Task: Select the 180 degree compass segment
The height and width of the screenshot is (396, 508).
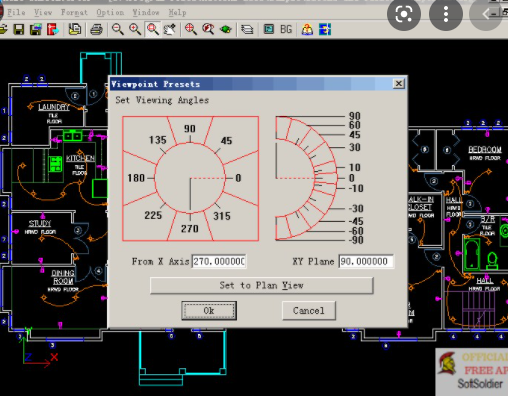Action: (x=137, y=178)
